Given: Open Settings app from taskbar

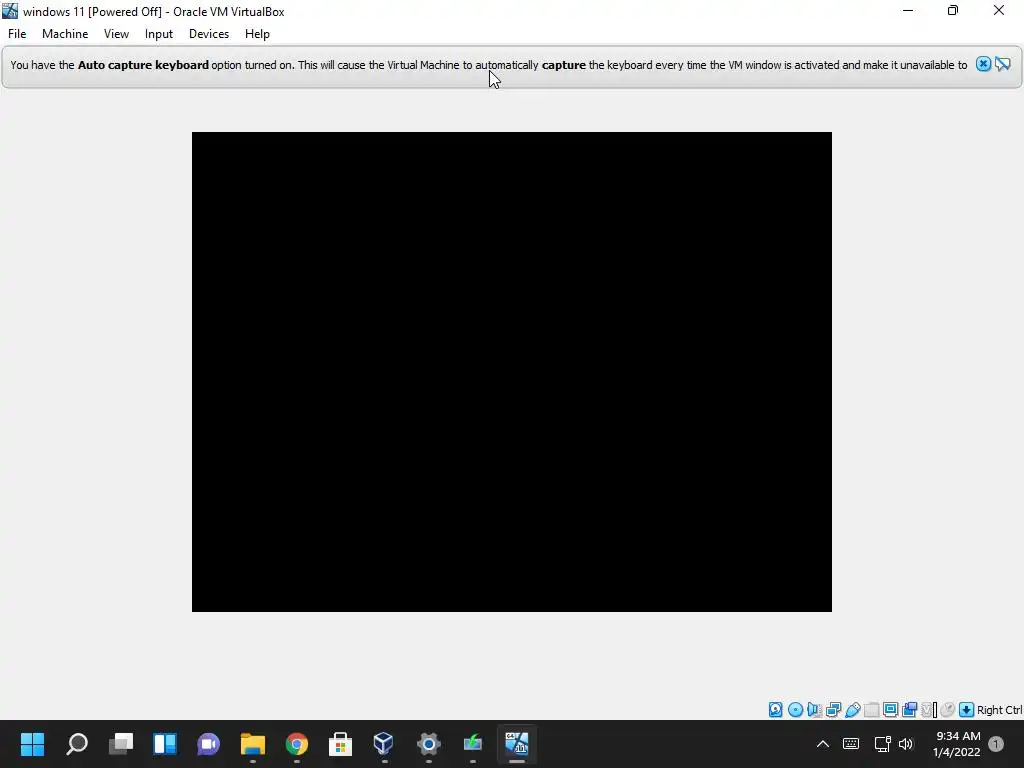Looking at the screenshot, I should tap(428, 744).
